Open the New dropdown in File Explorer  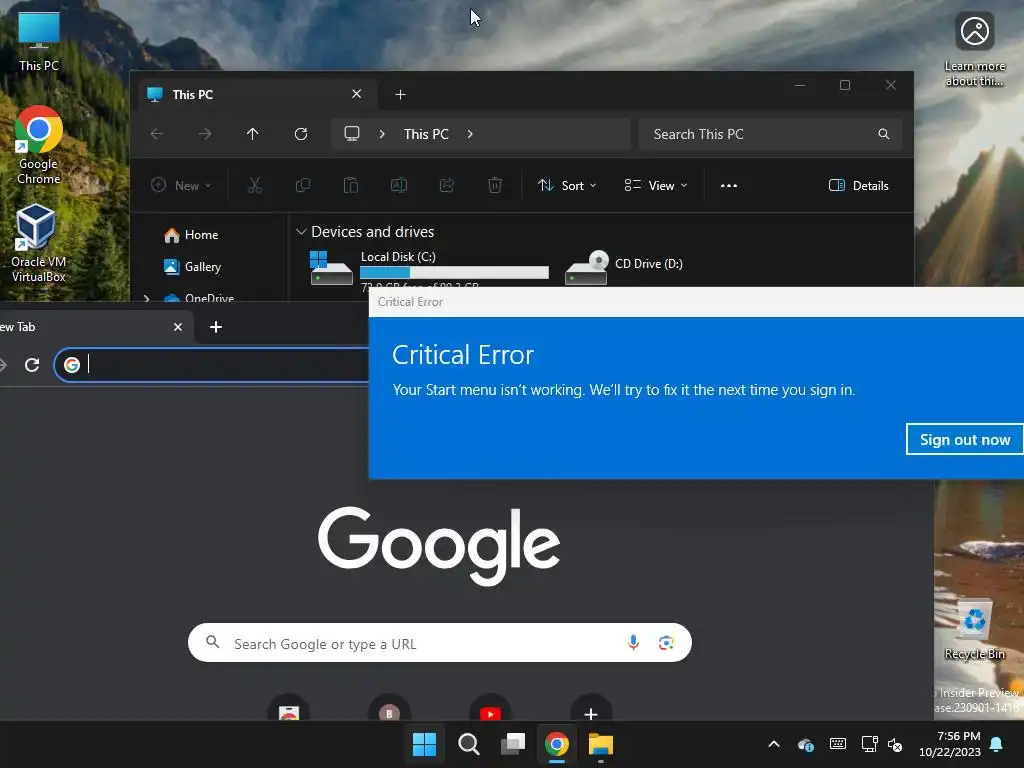[x=181, y=185]
